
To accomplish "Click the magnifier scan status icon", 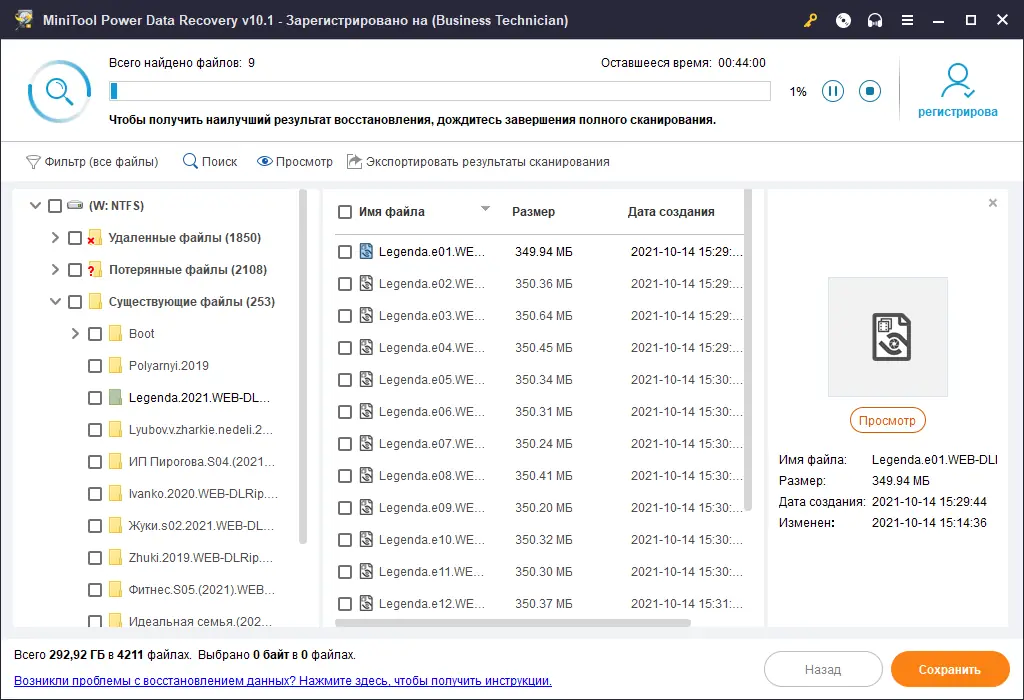I will click(59, 91).
